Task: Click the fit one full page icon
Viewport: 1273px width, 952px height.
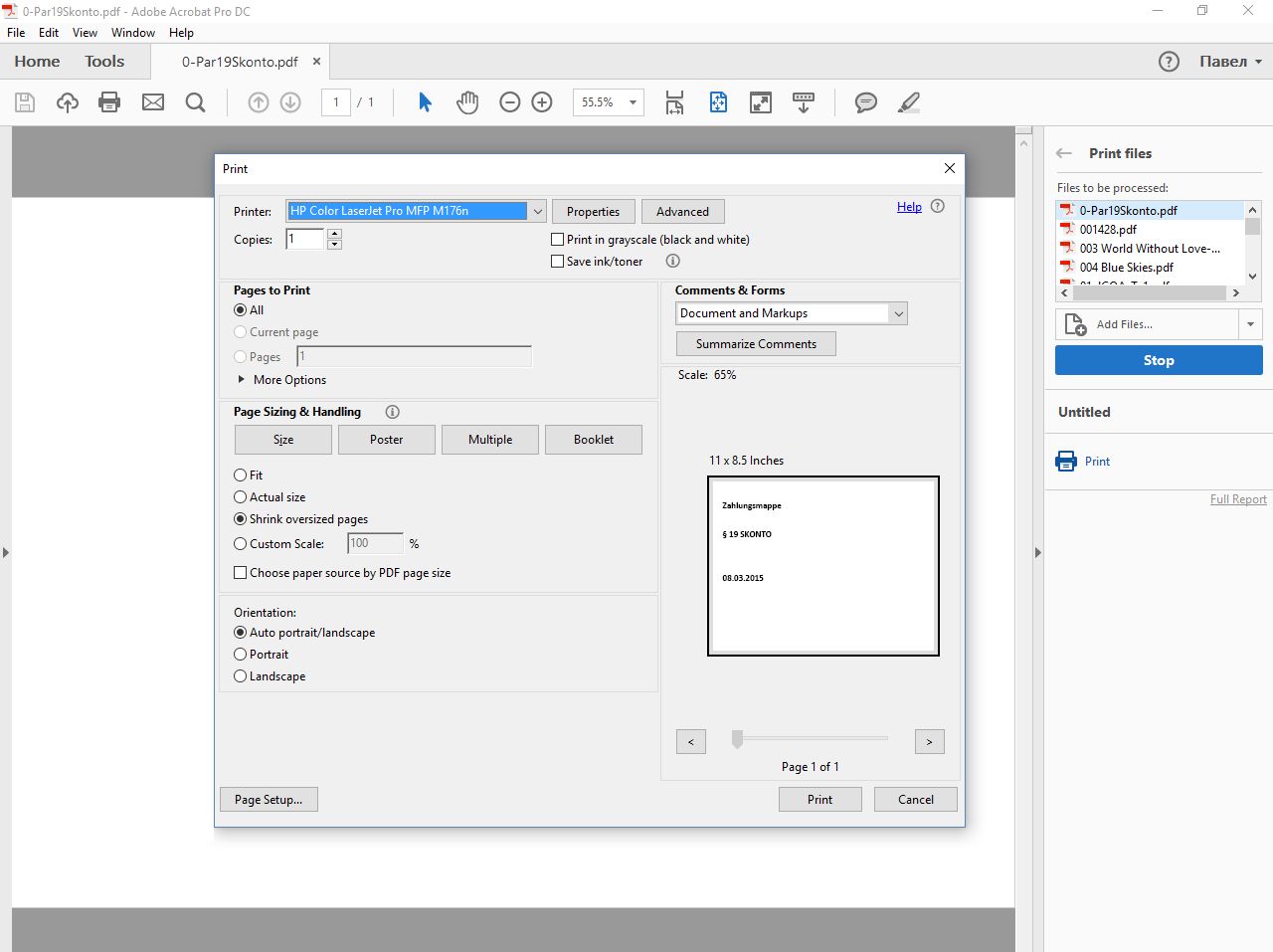Action: (x=718, y=101)
